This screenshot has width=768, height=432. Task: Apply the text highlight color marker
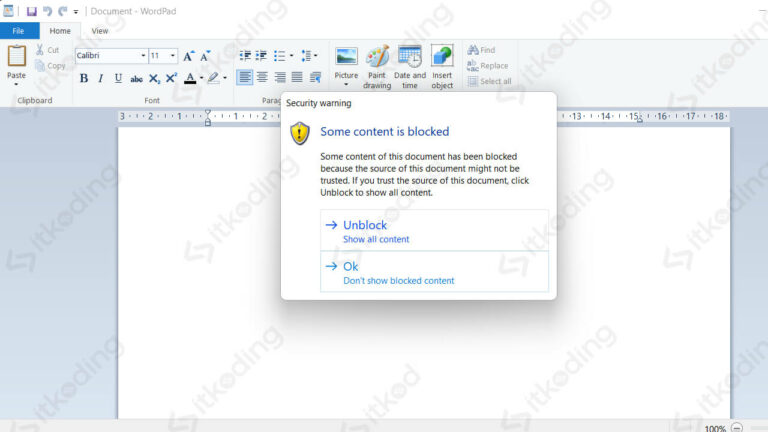[213, 78]
